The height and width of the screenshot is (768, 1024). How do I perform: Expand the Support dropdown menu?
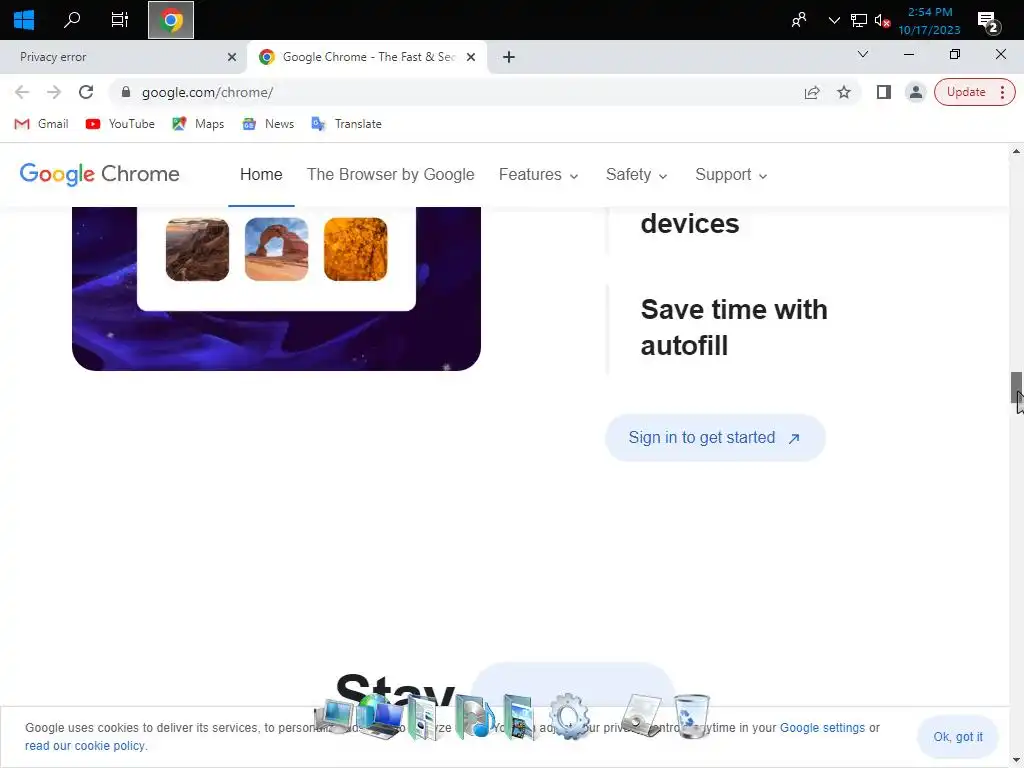[731, 174]
